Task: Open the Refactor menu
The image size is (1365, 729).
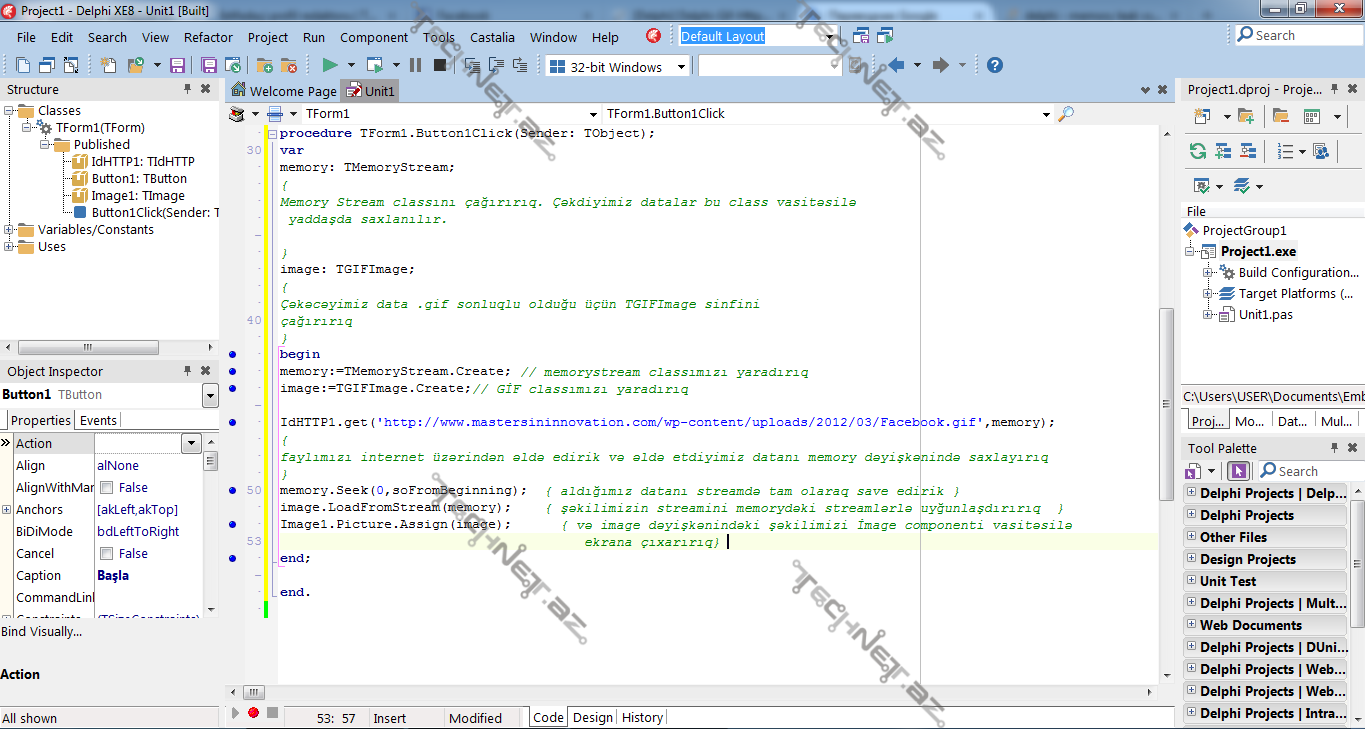Action: pyautogui.click(x=208, y=37)
